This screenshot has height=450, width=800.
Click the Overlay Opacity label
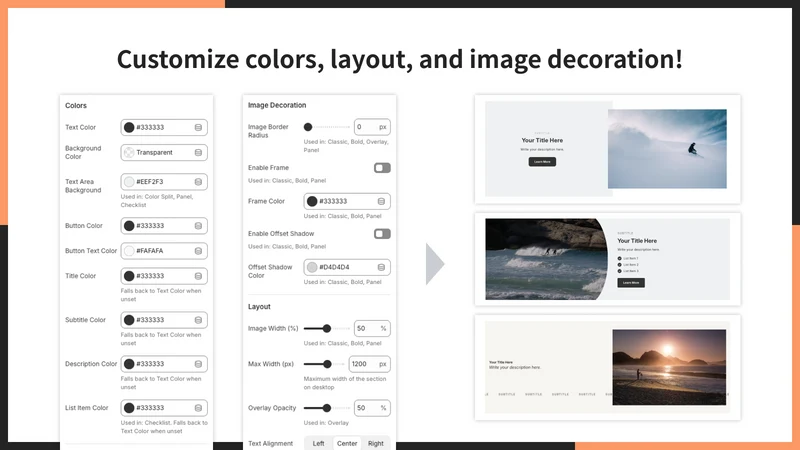click(272, 408)
